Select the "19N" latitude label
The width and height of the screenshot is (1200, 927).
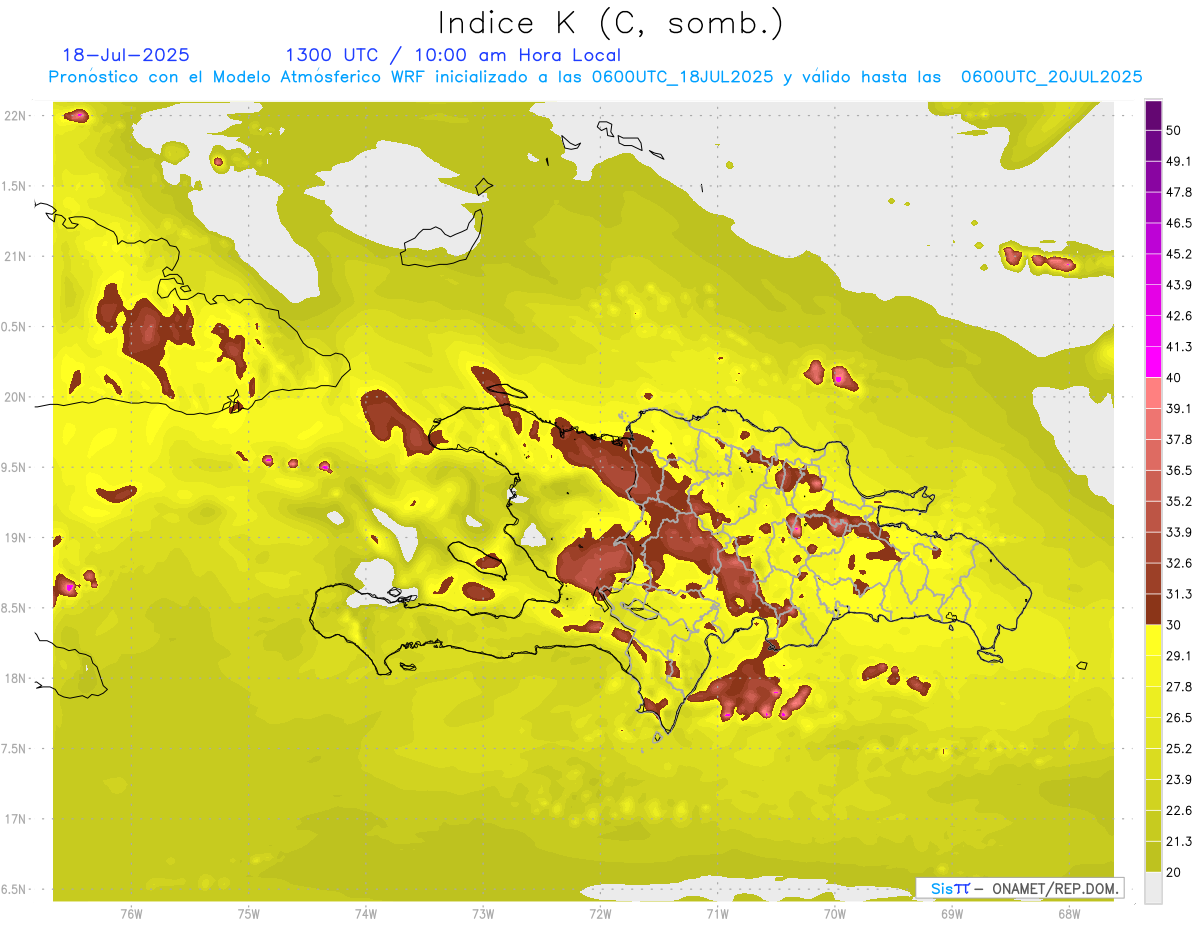(x=16, y=538)
